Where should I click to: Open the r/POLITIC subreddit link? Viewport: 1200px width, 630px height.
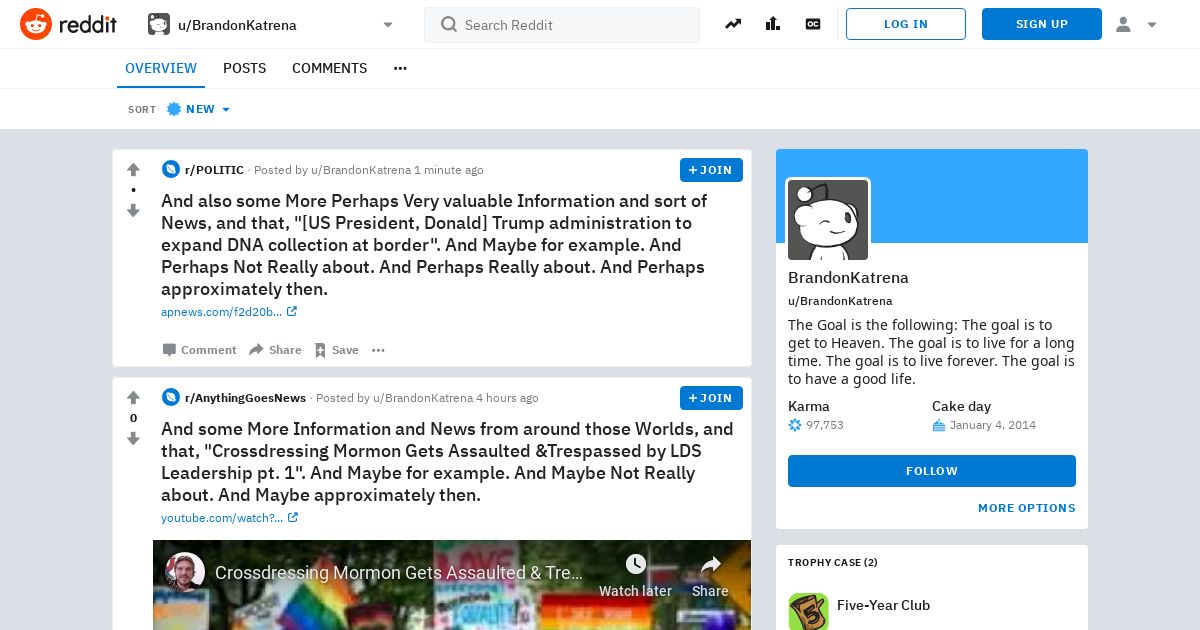[214, 170]
